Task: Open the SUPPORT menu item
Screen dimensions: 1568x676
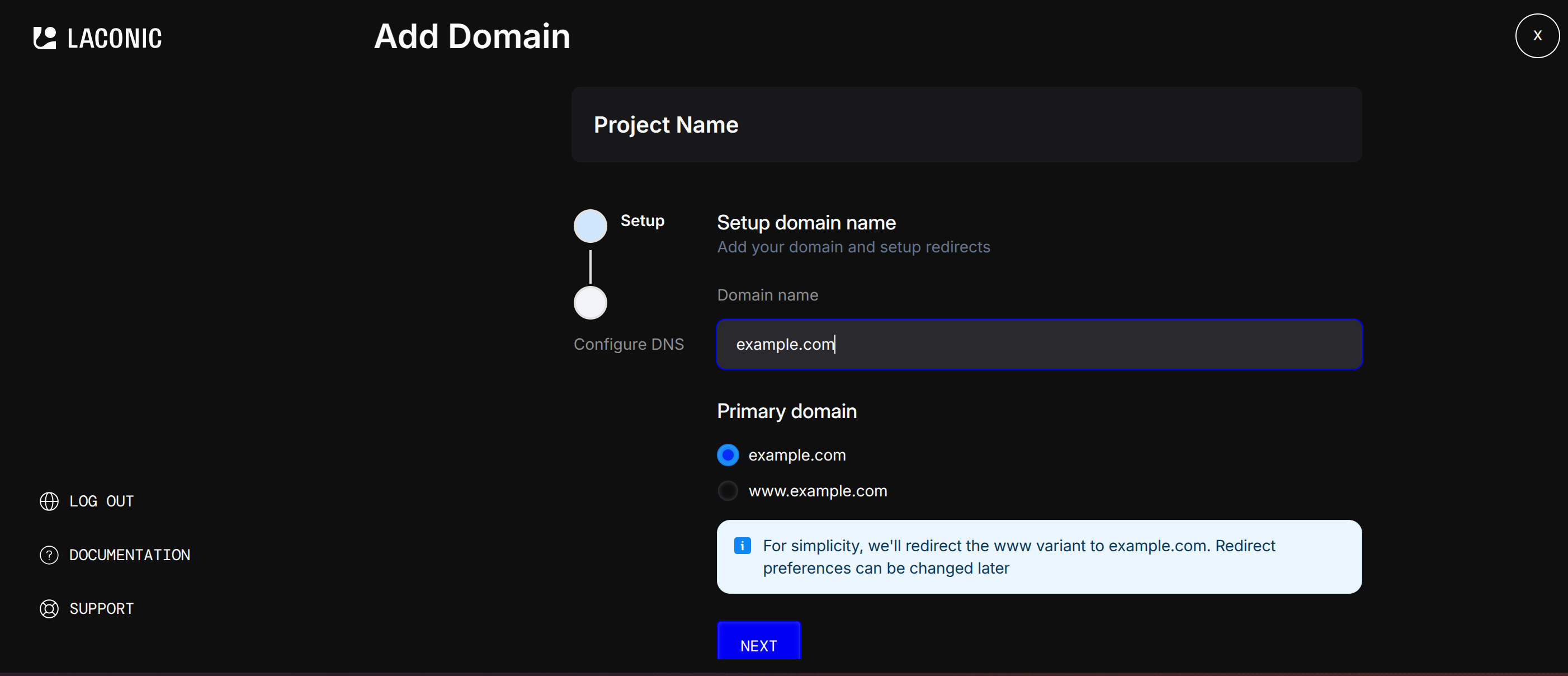Action: (x=101, y=608)
